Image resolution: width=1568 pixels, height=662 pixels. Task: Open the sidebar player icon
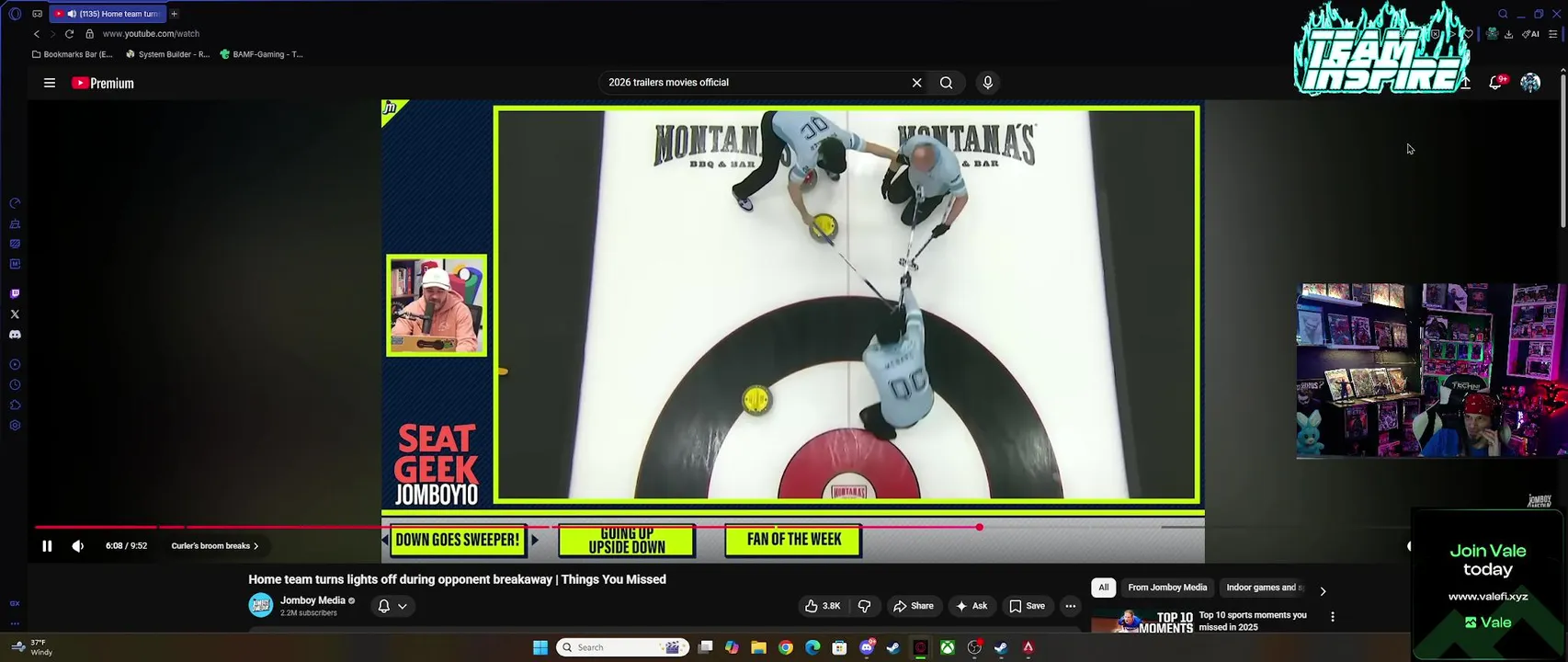[x=15, y=365]
